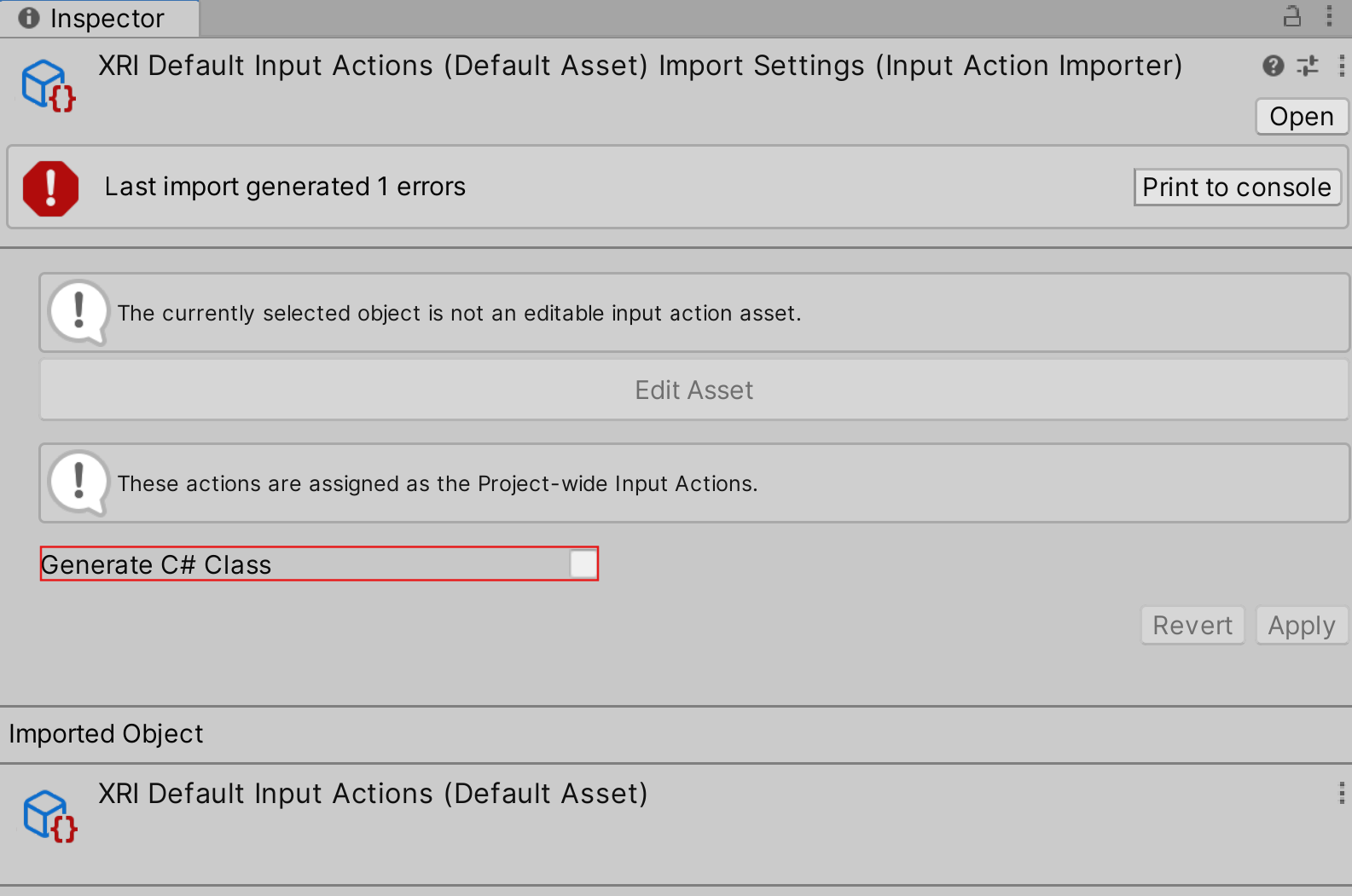Screen dimensions: 1352x896
Task: Open the presets icon beside the help icon
Action: click(x=1307, y=66)
